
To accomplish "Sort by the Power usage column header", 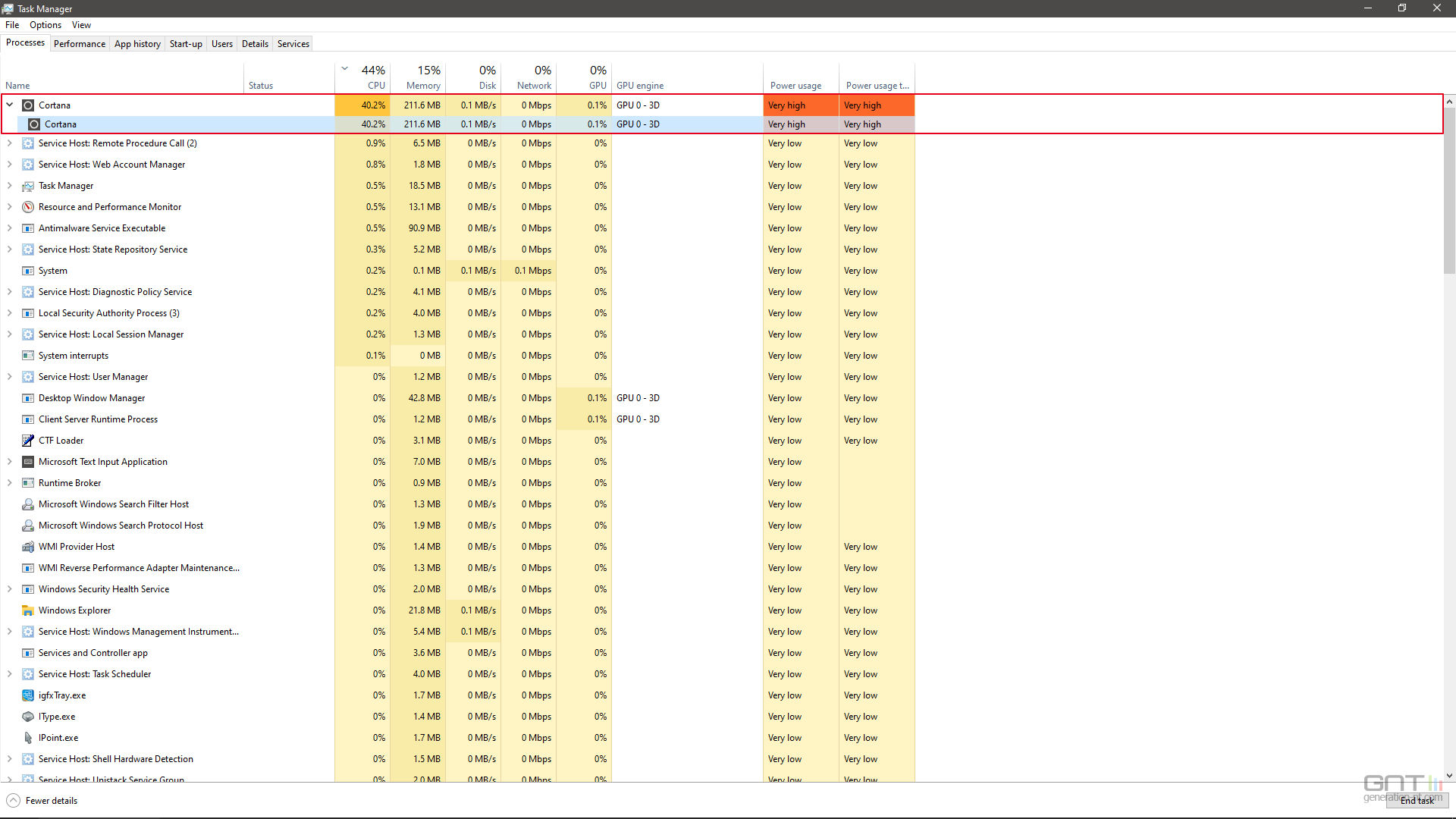I will tap(801, 77).
